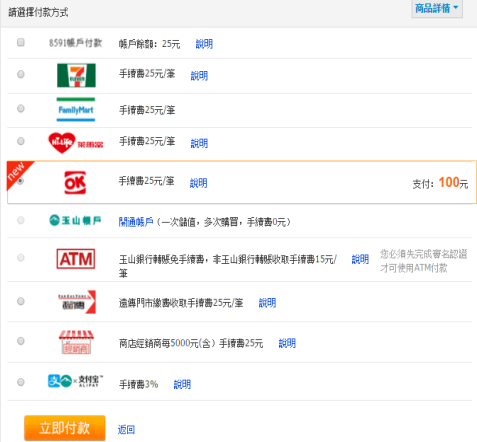Open the 開通帳戶 link
This screenshot has width=477, height=442.
coord(136,222)
